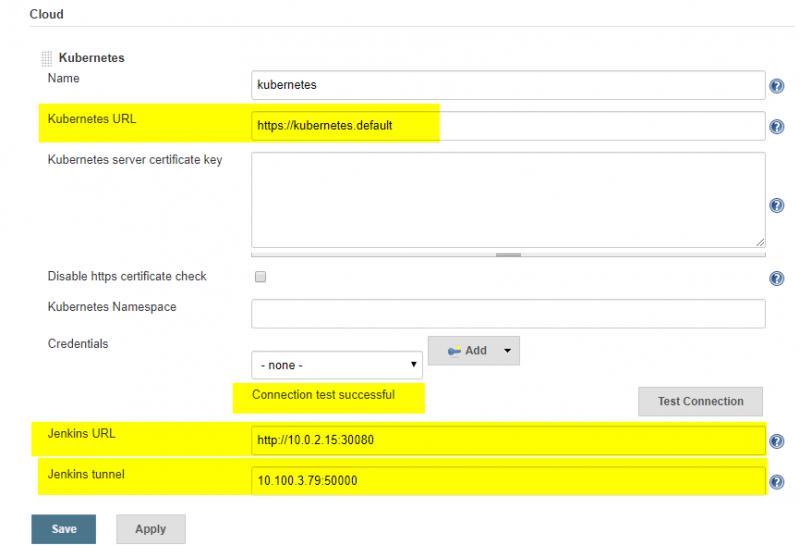The image size is (800, 545).
Task: Focus the Name input field
Action: coord(508,85)
